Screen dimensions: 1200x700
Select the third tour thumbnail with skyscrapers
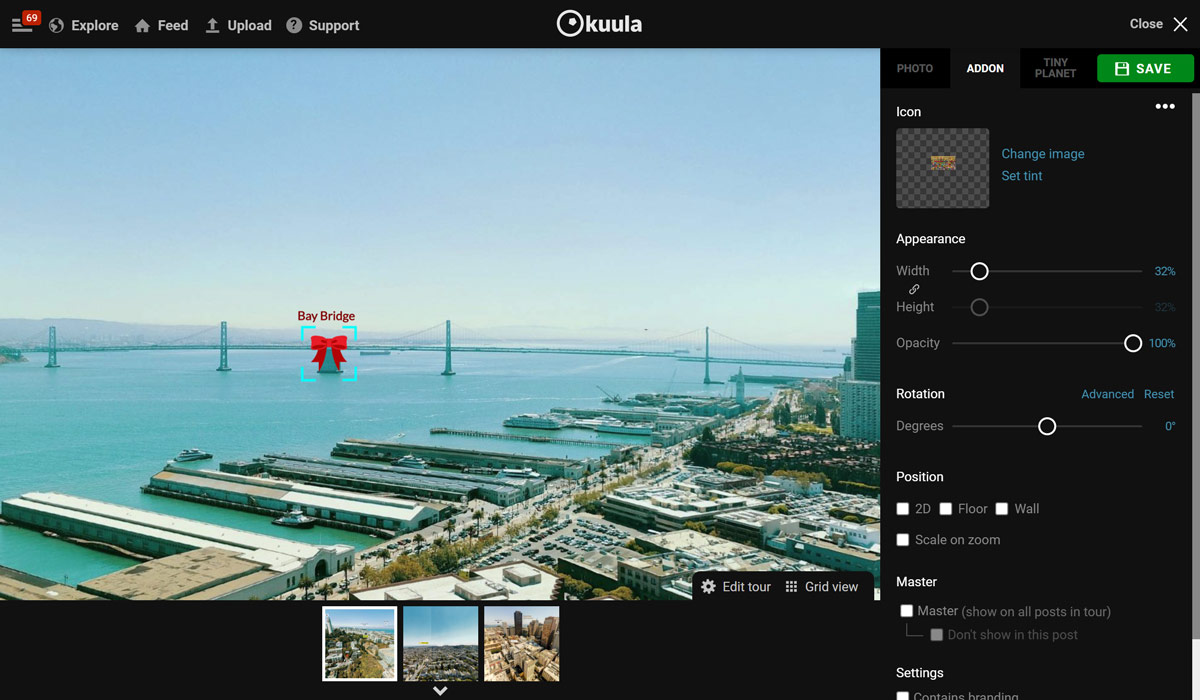tap(521, 643)
